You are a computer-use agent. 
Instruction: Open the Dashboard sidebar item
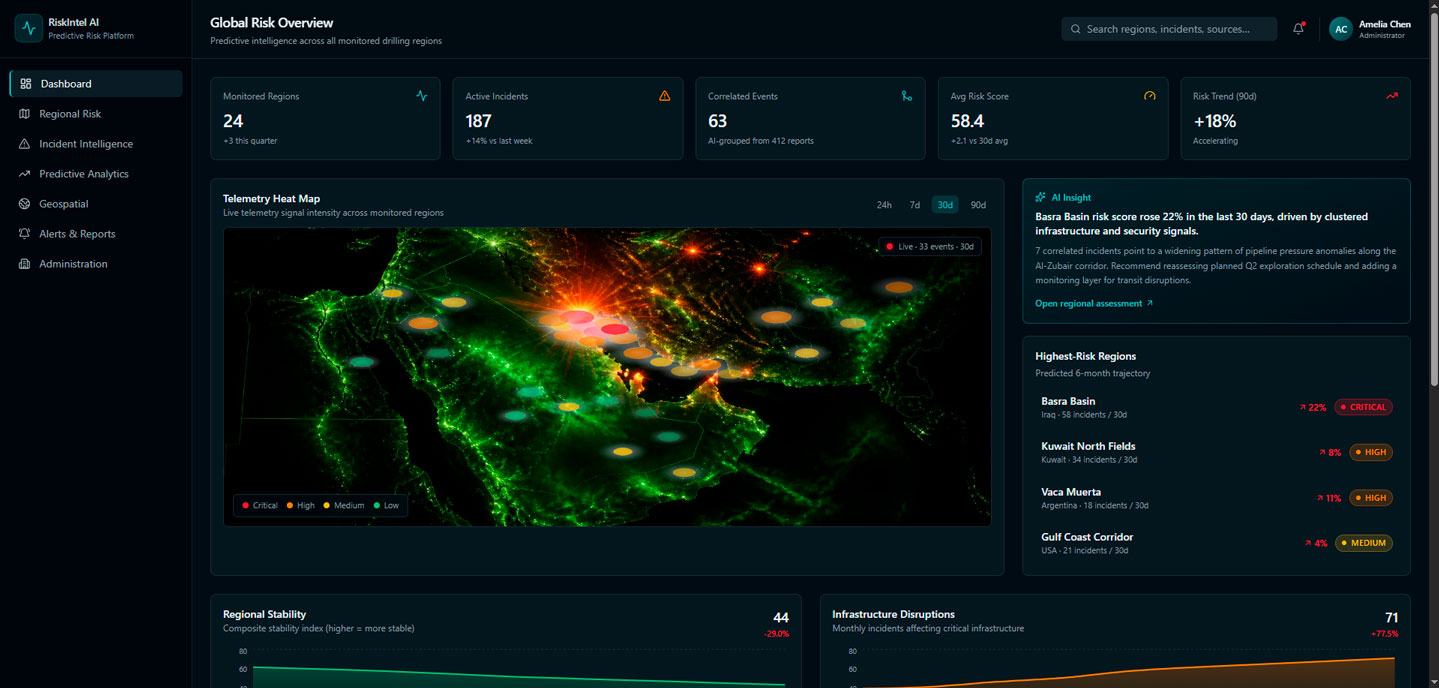96,84
